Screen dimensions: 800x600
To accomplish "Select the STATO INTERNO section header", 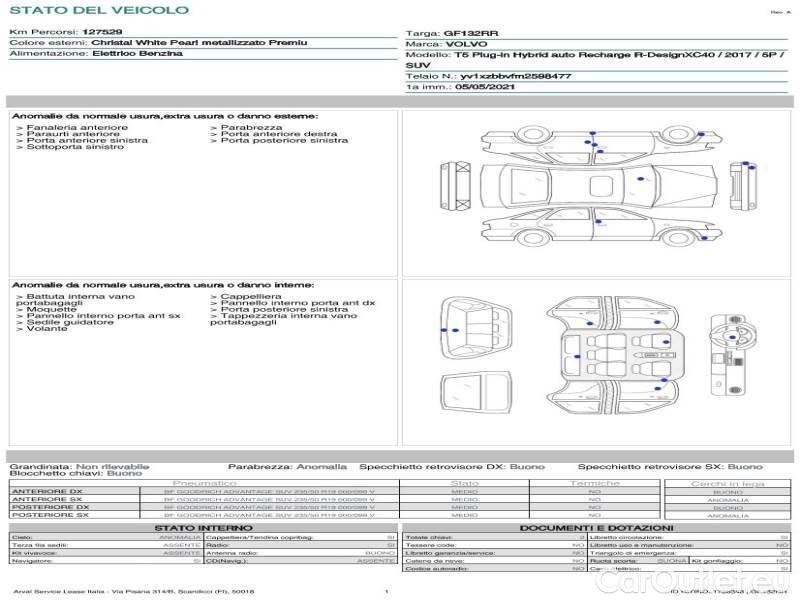I will [203, 527].
